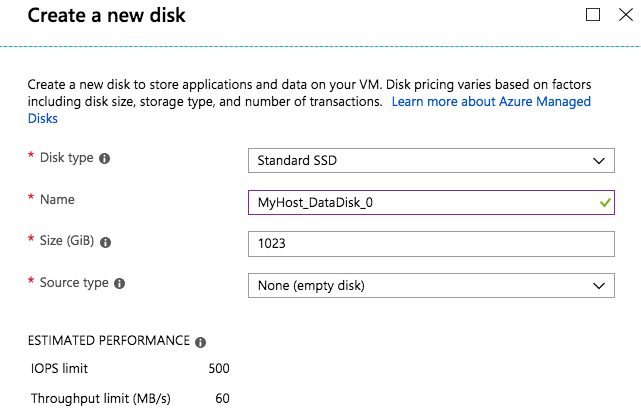Click the Disk type label
Image resolution: width=641 pixels, height=412 pixels.
[67, 158]
